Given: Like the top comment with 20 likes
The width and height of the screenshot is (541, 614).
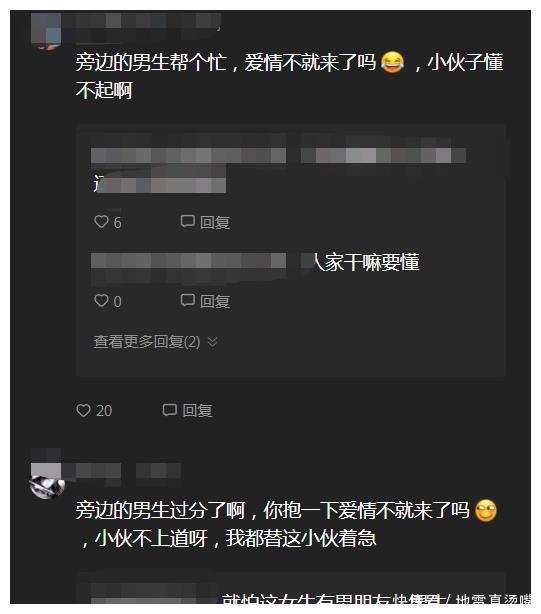Looking at the screenshot, I should [x=94, y=410].
